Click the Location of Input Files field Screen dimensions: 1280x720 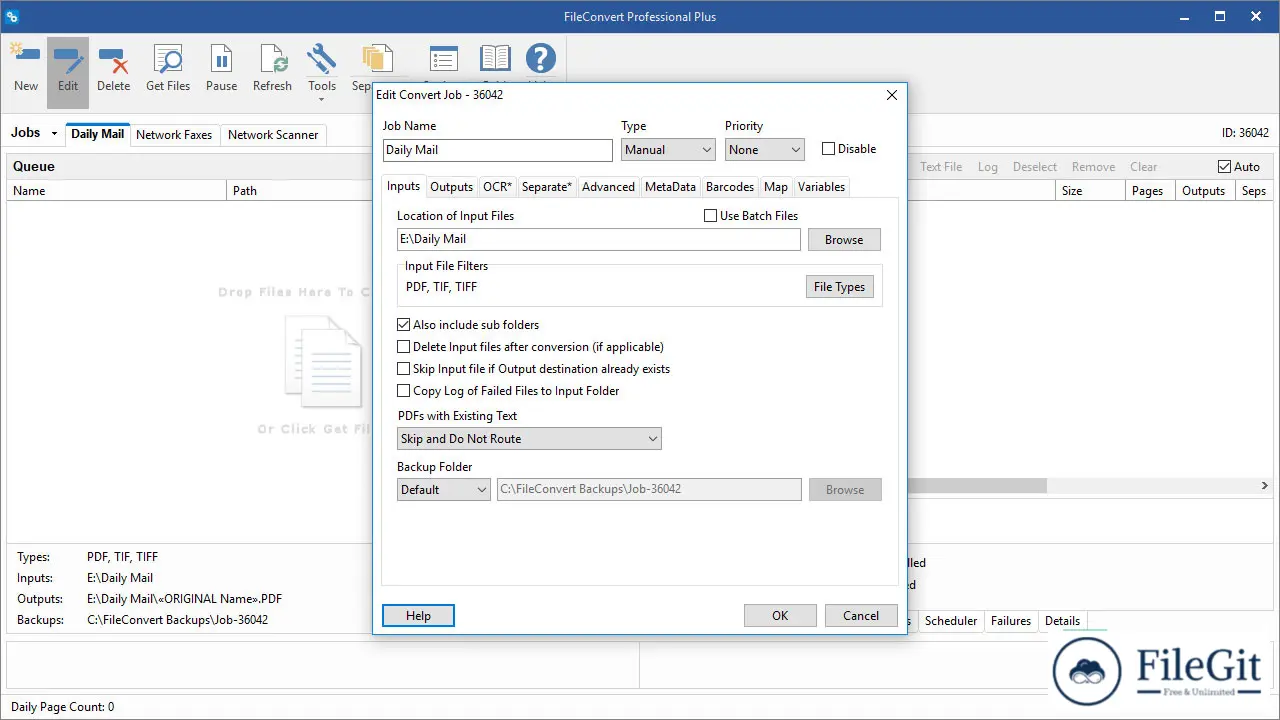click(x=599, y=240)
